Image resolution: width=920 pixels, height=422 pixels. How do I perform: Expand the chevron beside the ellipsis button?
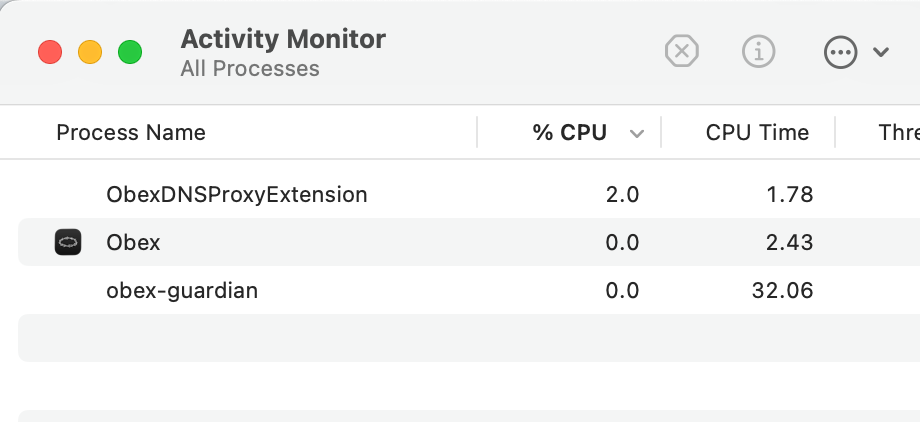click(881, 52)
